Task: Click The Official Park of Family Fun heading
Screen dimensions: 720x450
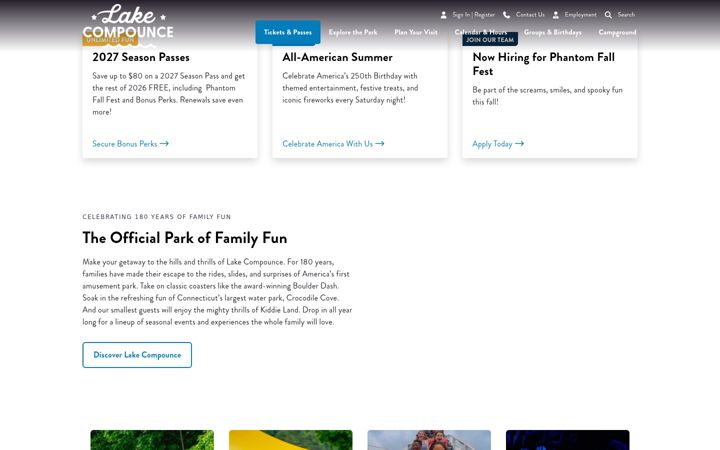Action: click(x=185, y=238)
